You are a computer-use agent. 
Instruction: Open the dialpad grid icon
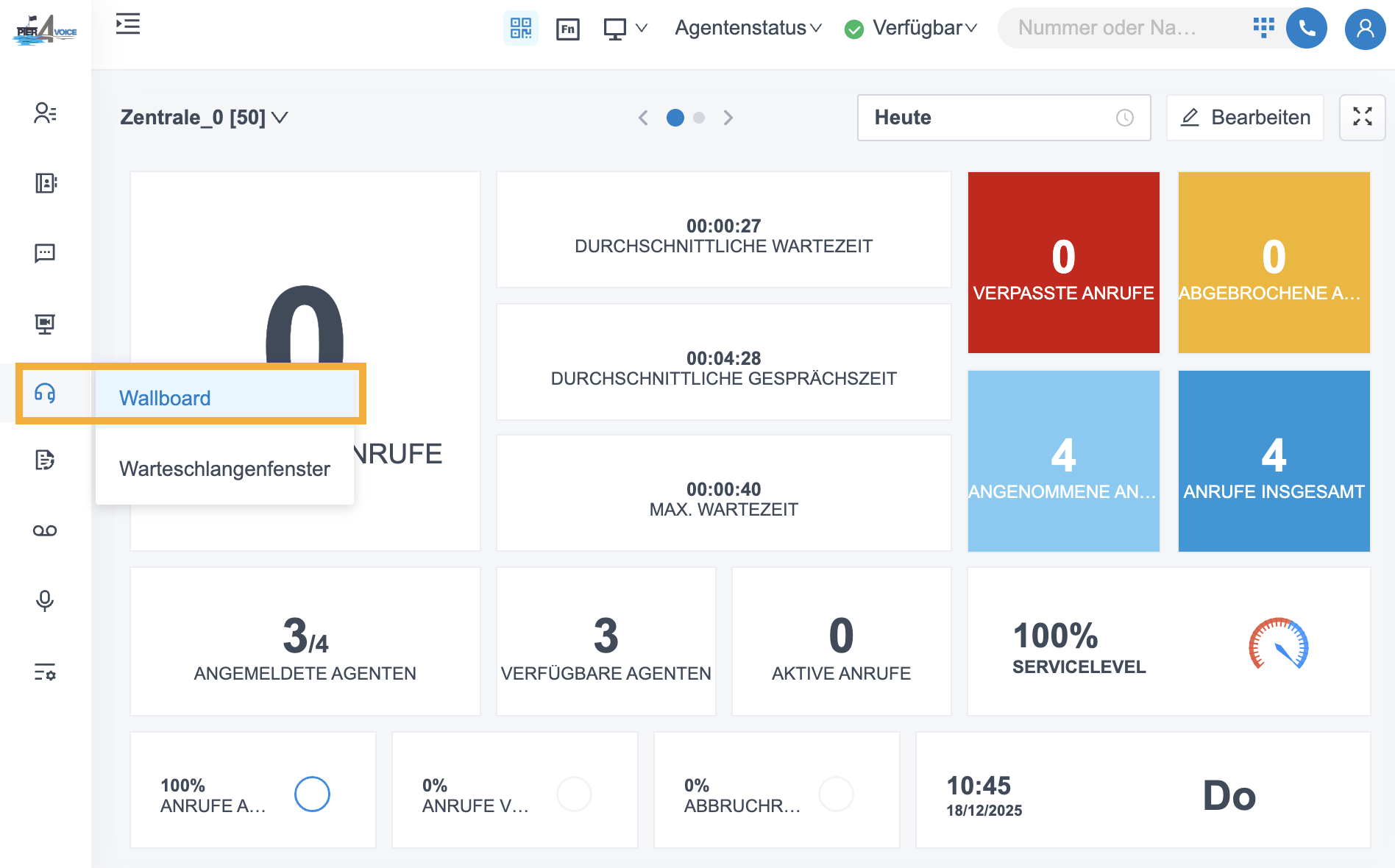pyautogui.click(x=1263, y=28)
